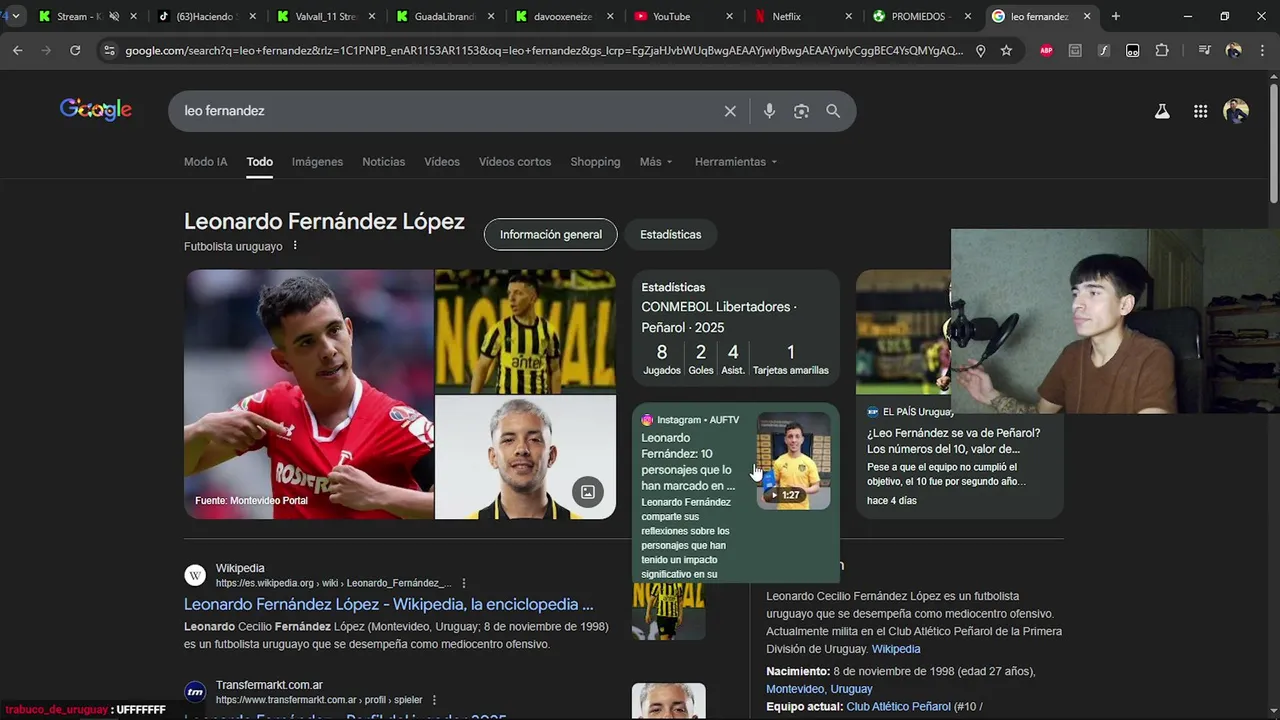The width and height of the screenshot is (1280, 720).
Task: Expand the Más dropdown
Action: click(656, 162)
